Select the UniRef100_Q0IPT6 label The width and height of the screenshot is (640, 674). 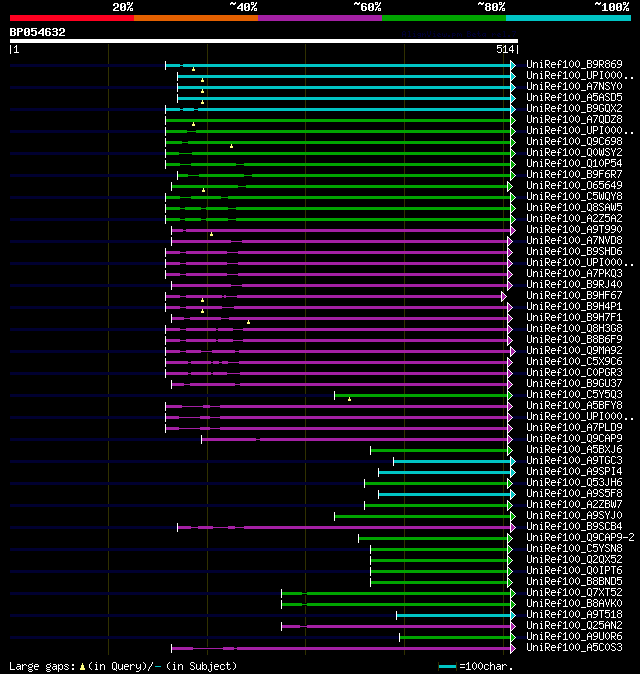pyautogui.click(x=574, y=571)
